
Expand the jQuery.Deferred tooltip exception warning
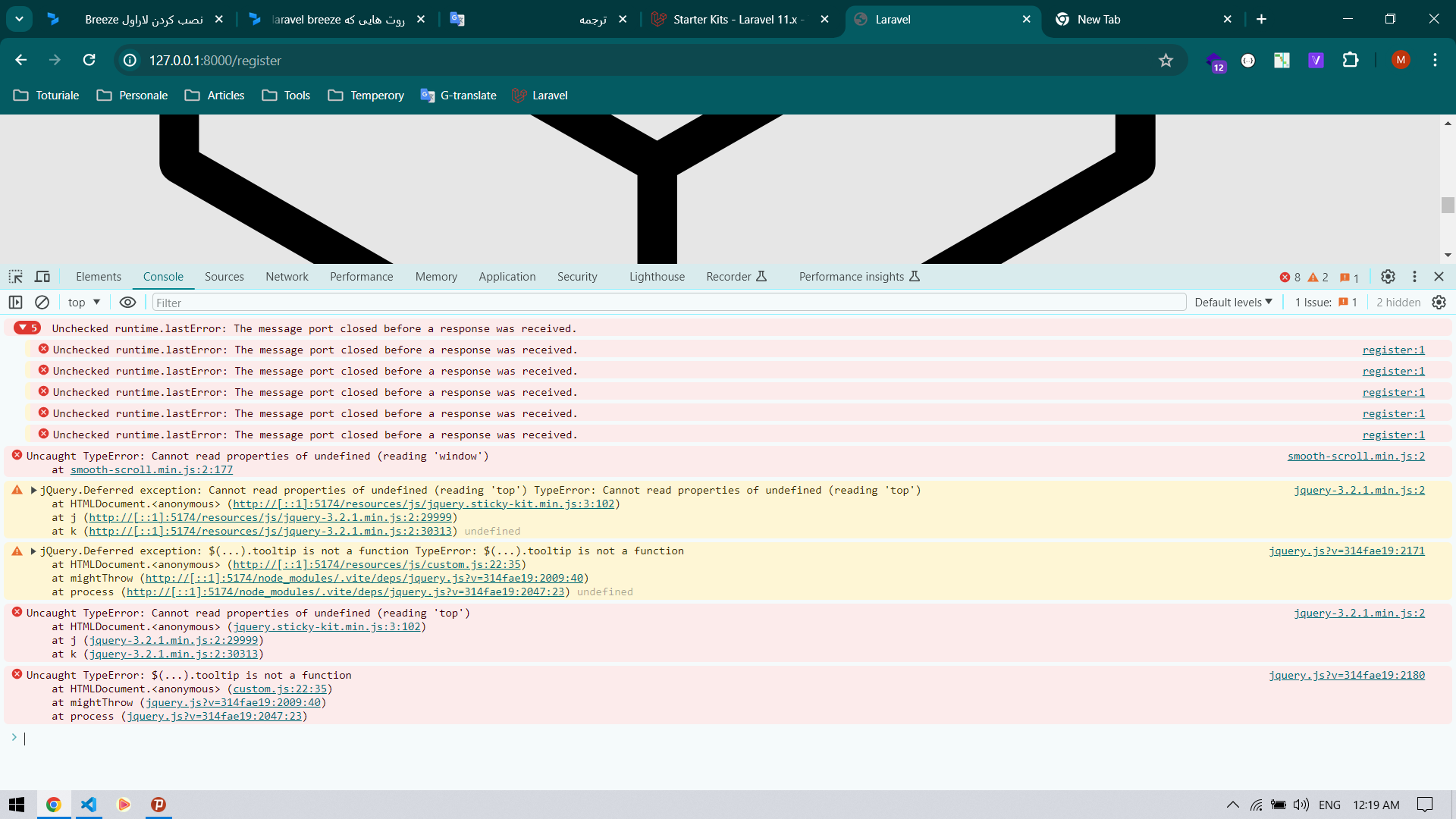pyautogui.click(x=33, y=551)
